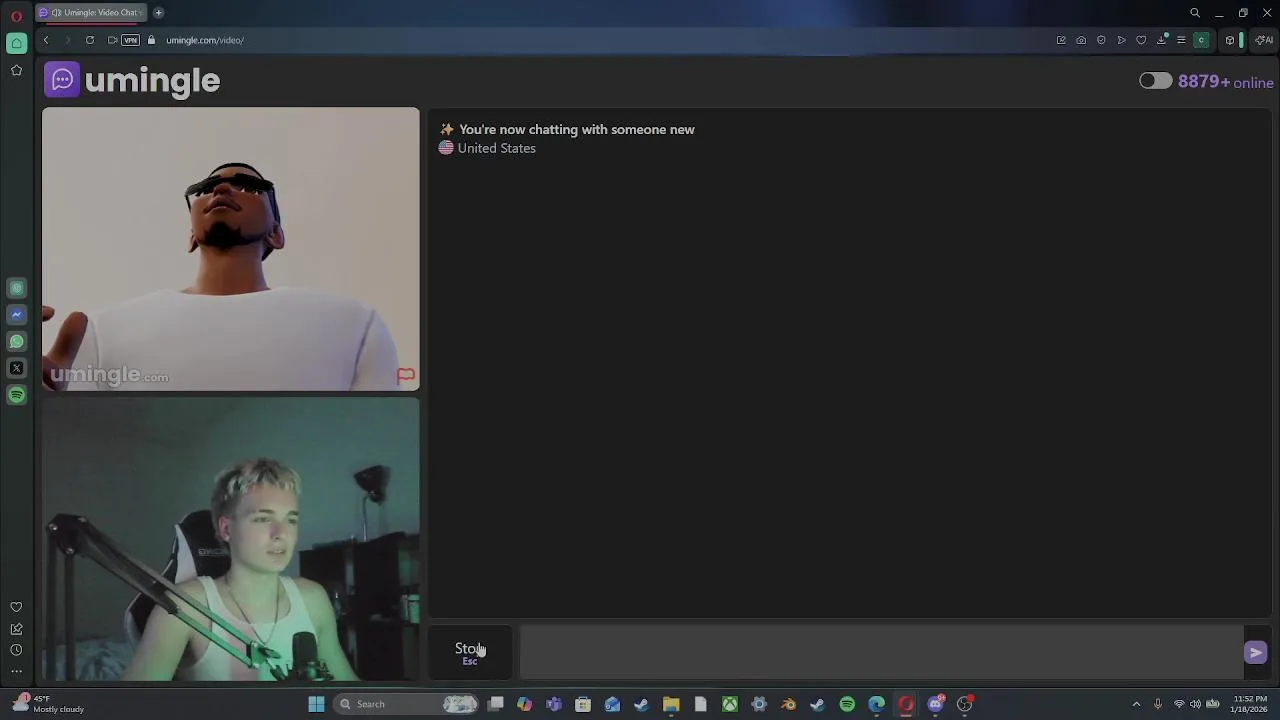The image size is (1280, 720).
Task: Open Microsoft Teams from taskbar
Action: 554,704
